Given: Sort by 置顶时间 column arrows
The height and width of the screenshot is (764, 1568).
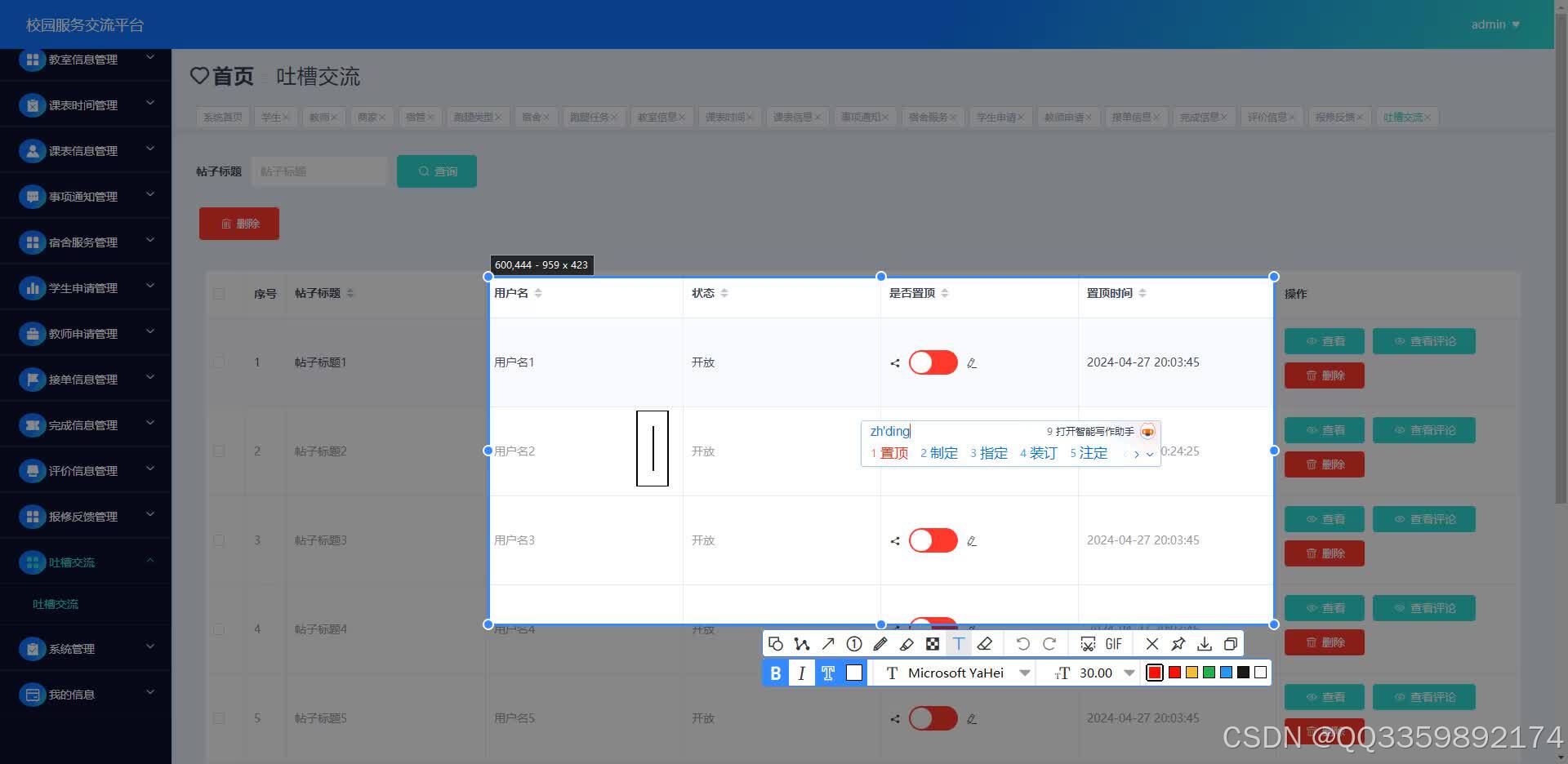Looking at the screenshot, I should [x=1143, y=293].
